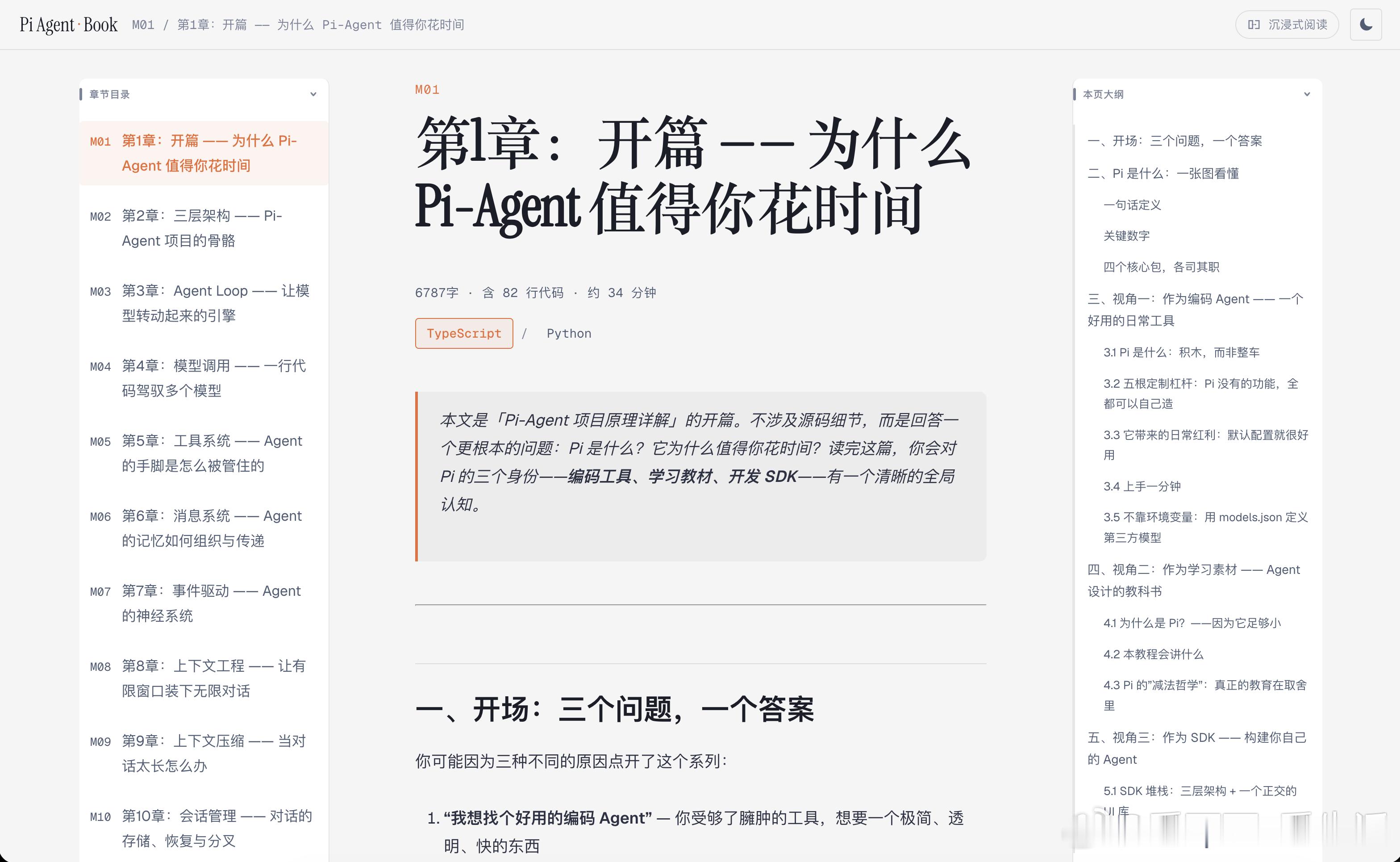The width and height of the screenshot is (1400, 862).
Task: Click the book icon in 沉浸式阅读 button
Action: [x=1254, y=25]
